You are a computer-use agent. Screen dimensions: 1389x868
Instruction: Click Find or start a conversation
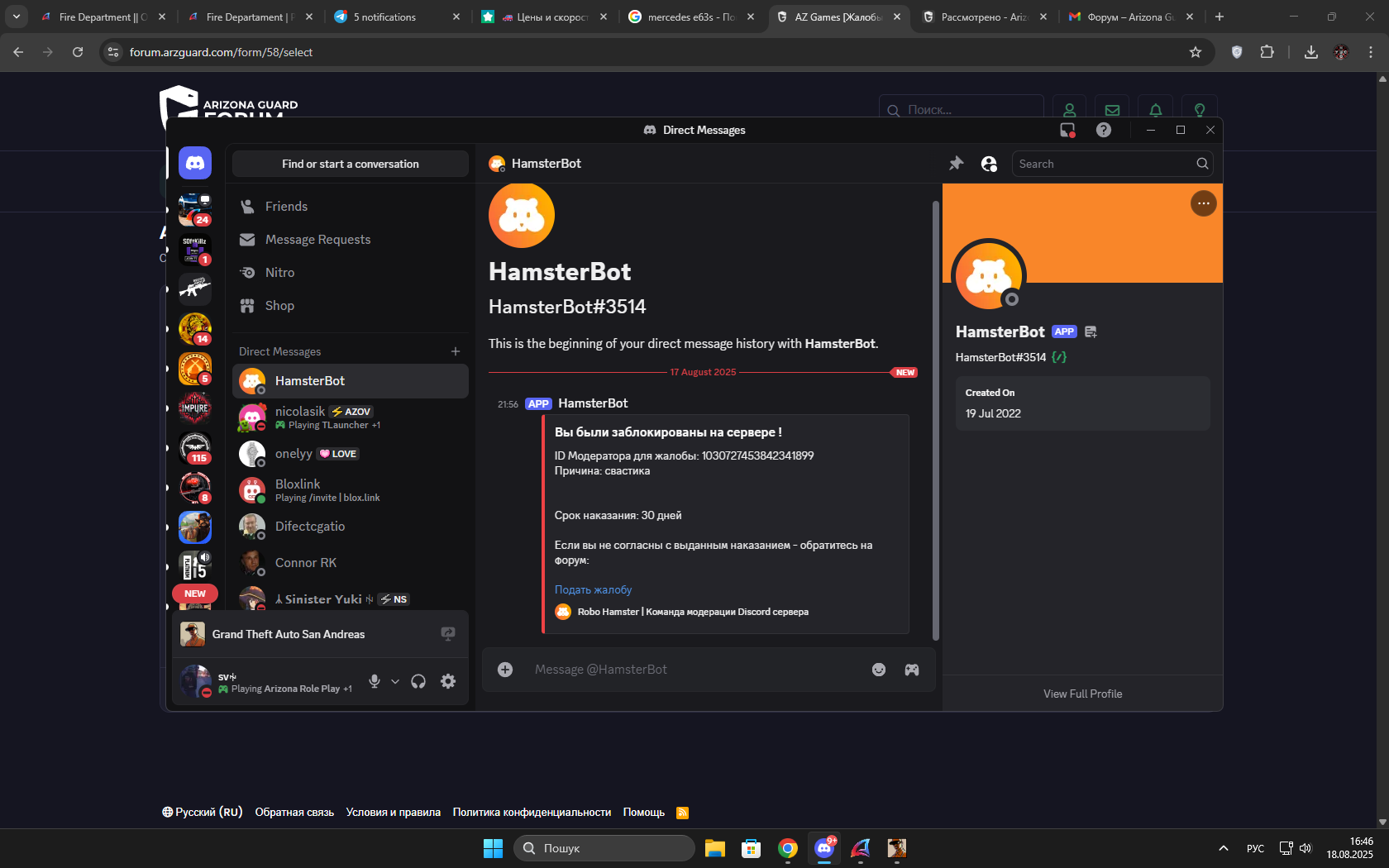pyautogui.click(x=351, y=164)
